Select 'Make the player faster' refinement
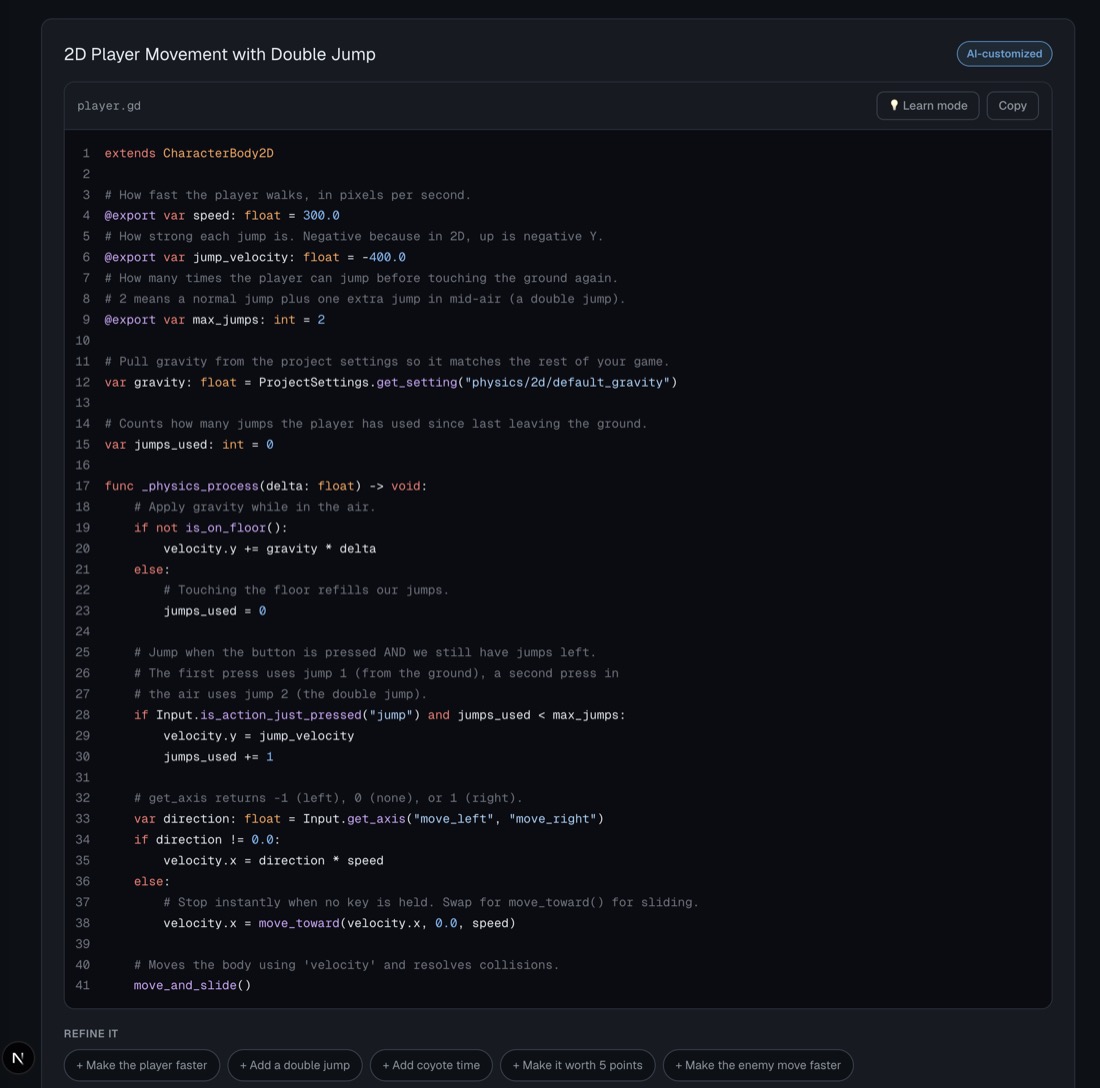This screenshot has height=1088, width=1100. (142, 1065)
